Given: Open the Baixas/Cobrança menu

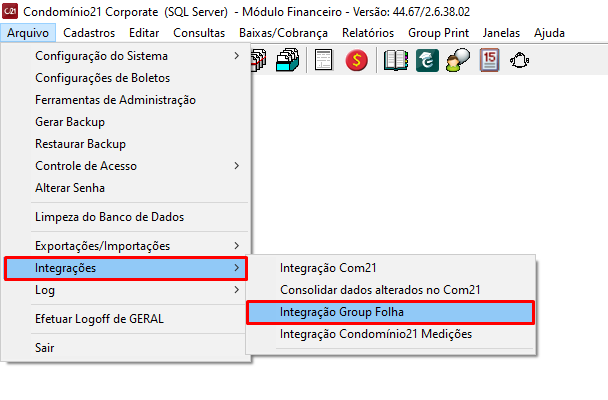Looking at the screenshot, I should (x=283, y=33).
